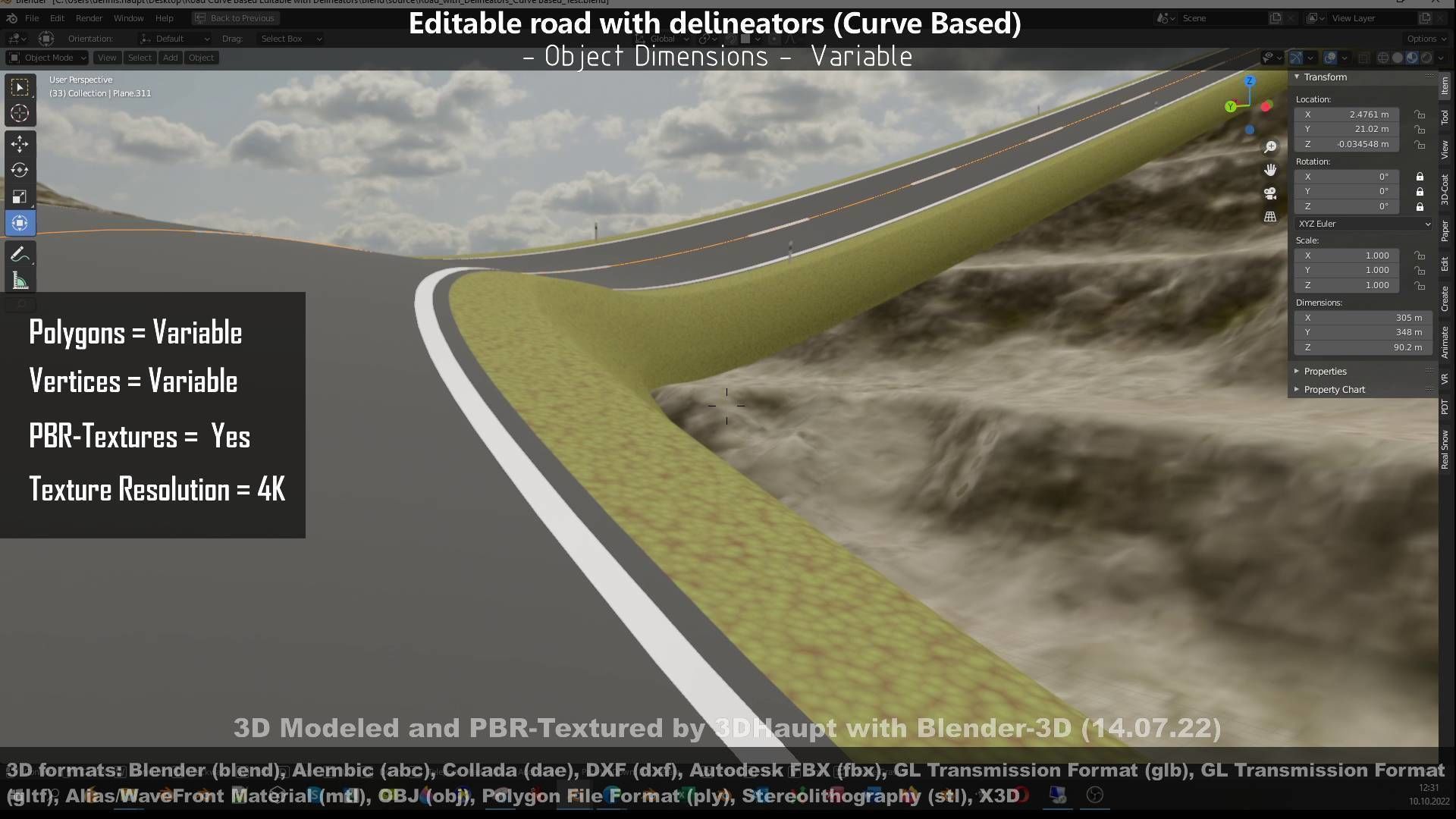The height and width of the screenshot is (819, 1456).
Task: Select the Scale tool
Action: [x=20, y=196]
